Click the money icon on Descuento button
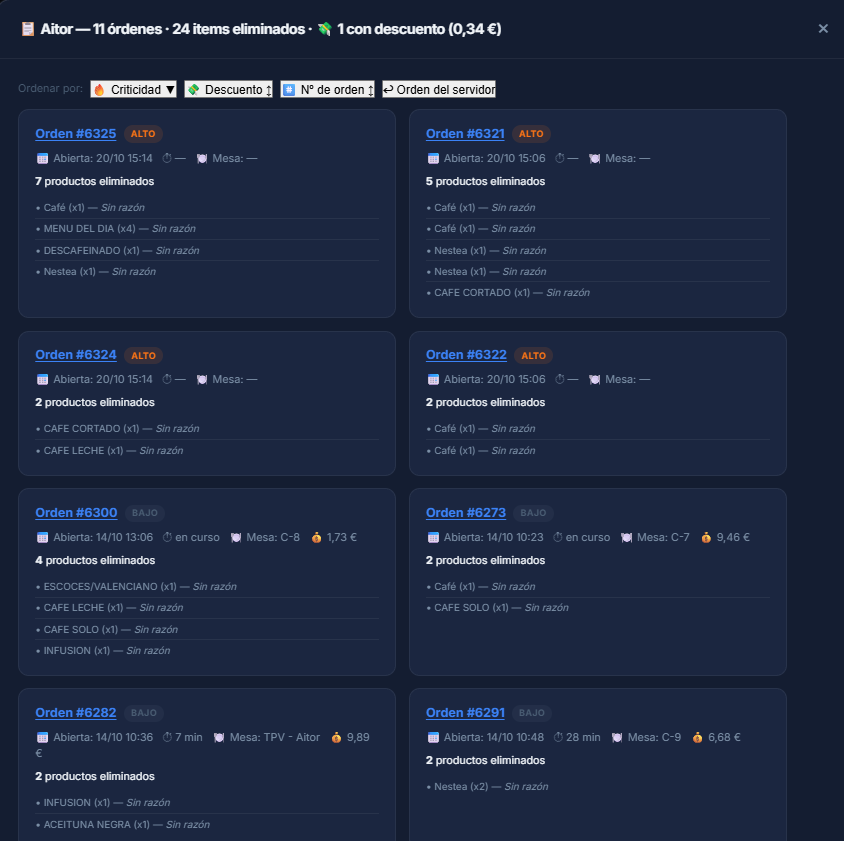 (193, 89)
